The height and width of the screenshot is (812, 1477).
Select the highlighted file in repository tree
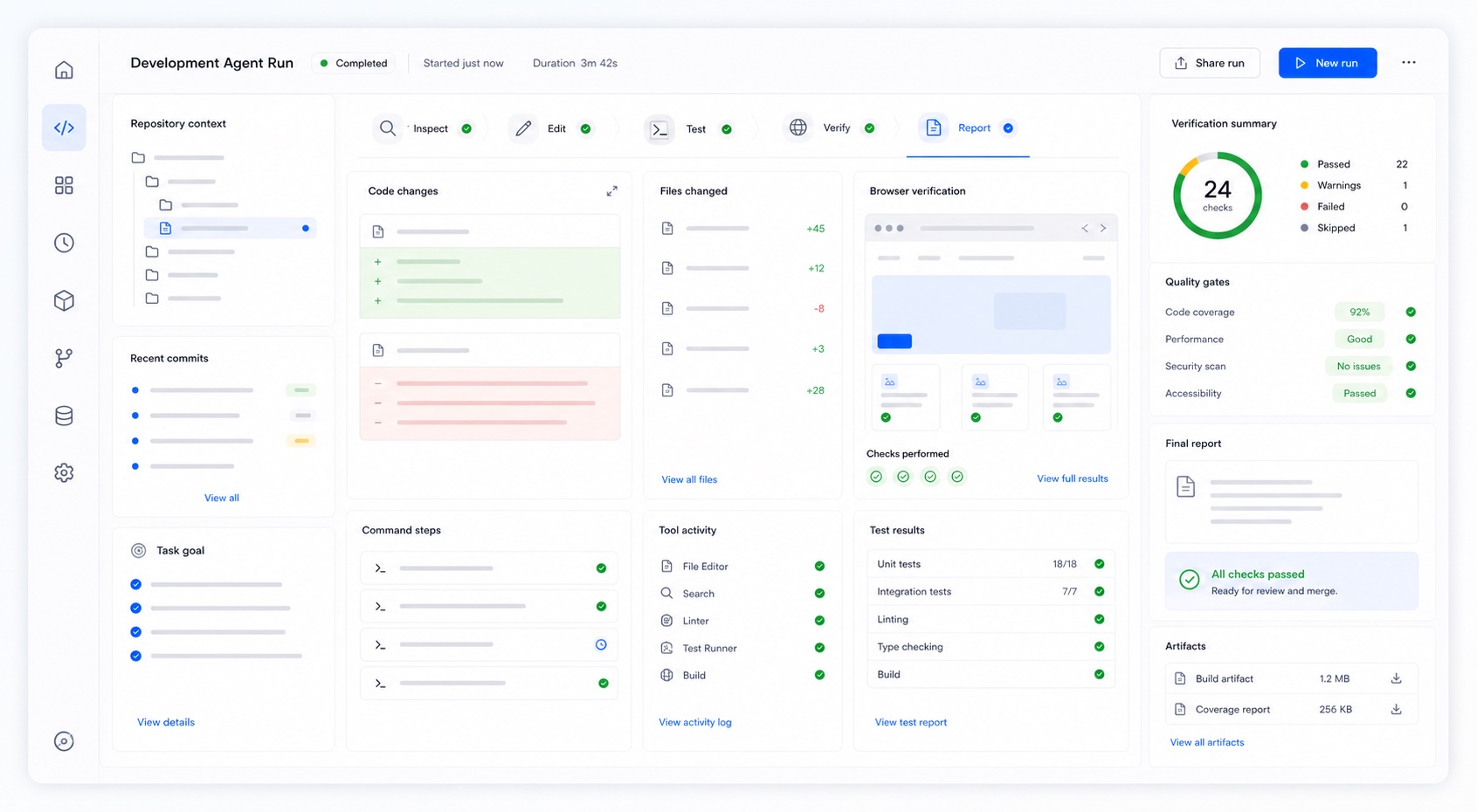pyautogui.click(x=230, y=228)
